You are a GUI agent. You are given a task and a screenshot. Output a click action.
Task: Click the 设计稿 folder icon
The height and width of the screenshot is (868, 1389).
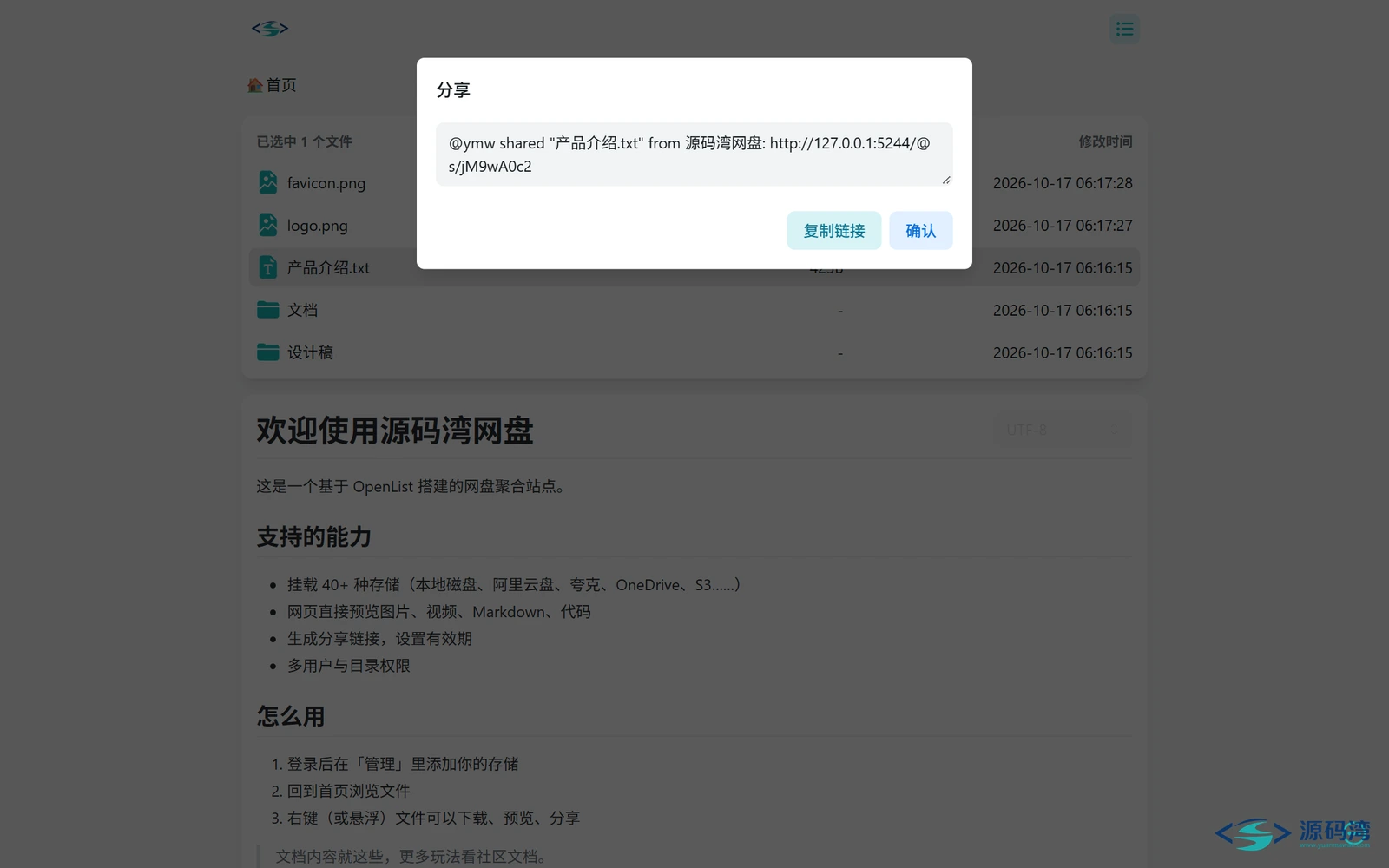pyautogui.click(x=268, y=352)
